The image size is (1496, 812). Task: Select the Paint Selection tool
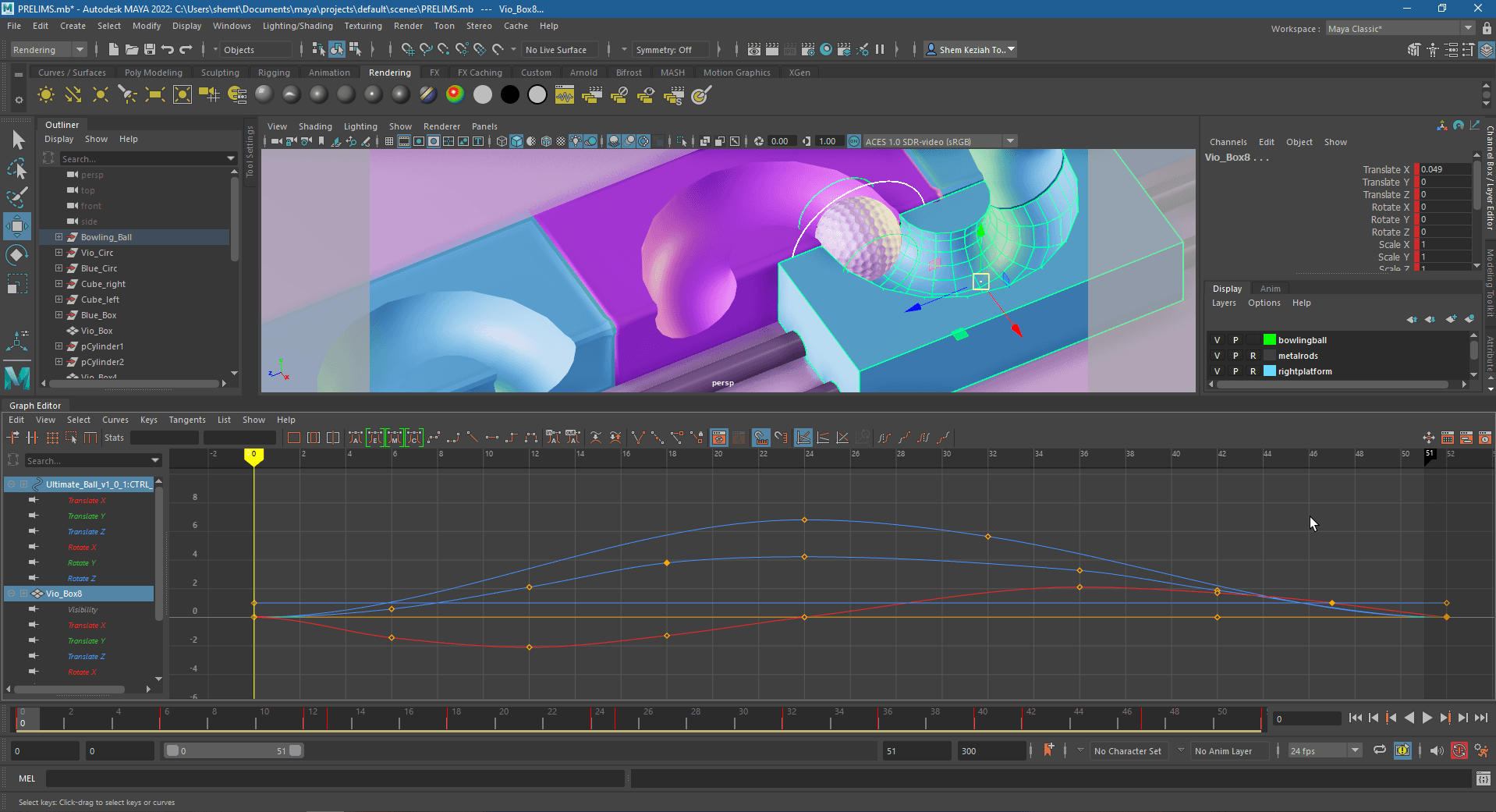(x=17, y=196)
